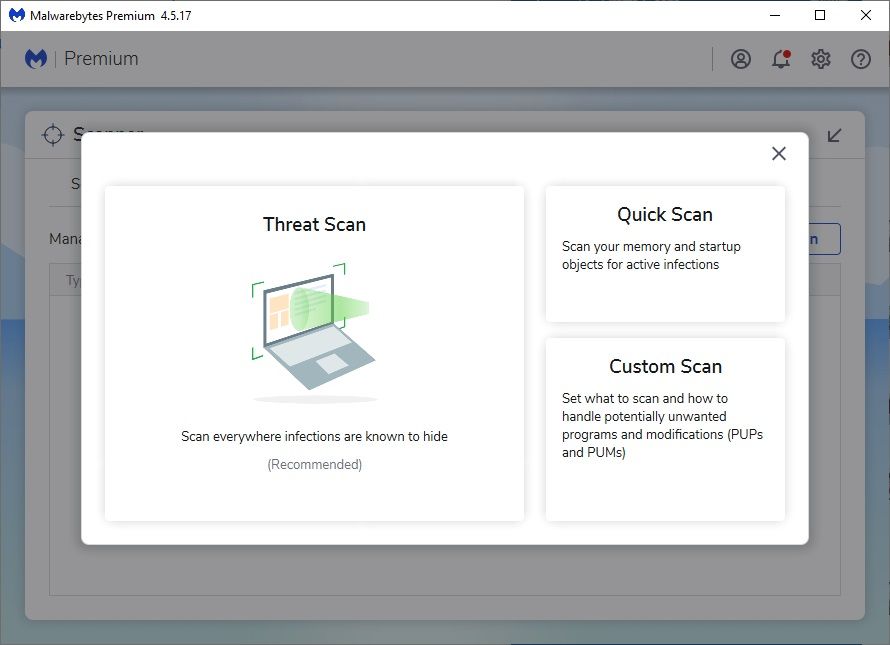Screen dimensions: 890x645
Task: Choose the Custom Scan option
Action: pos(665,429)
